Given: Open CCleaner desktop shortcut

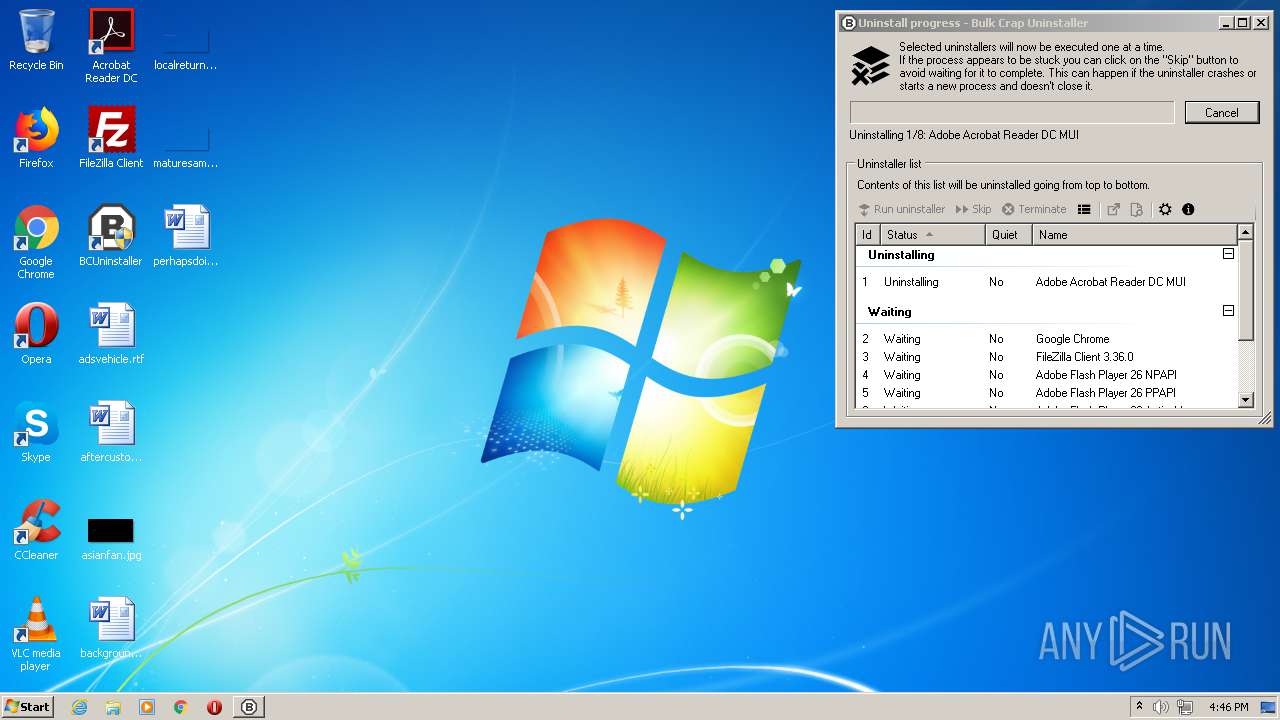Looking at the screenshot, I should point(36,530).
